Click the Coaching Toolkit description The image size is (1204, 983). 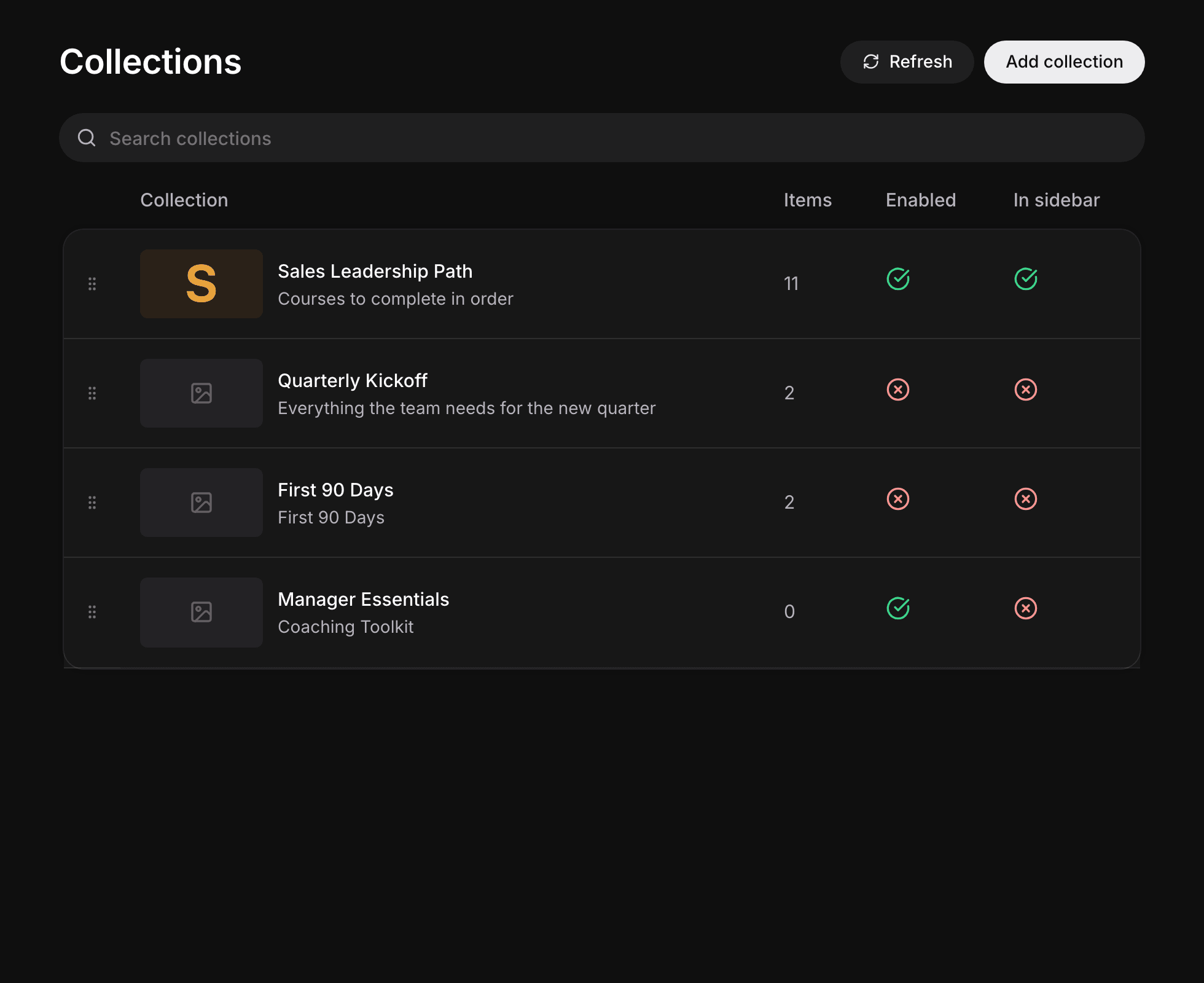click(346, 627)
